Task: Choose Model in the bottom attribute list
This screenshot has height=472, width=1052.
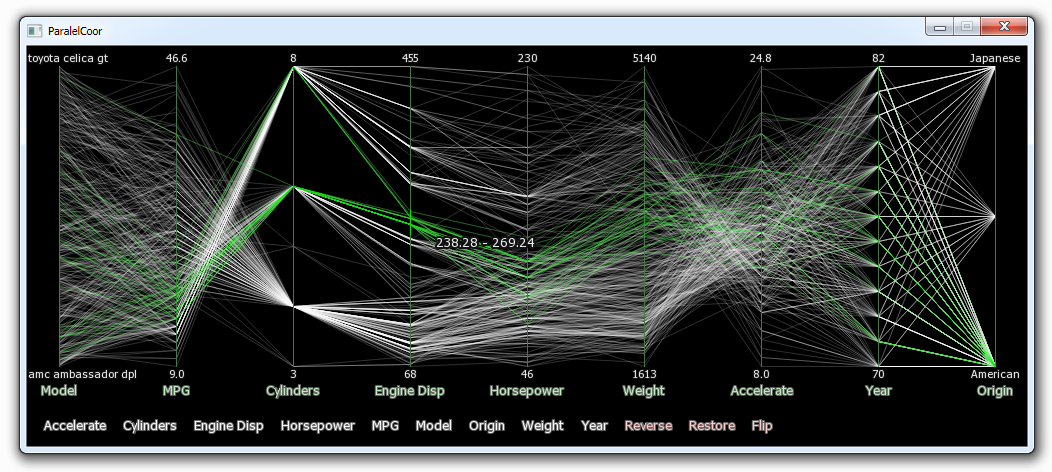Action: [433, 426]
